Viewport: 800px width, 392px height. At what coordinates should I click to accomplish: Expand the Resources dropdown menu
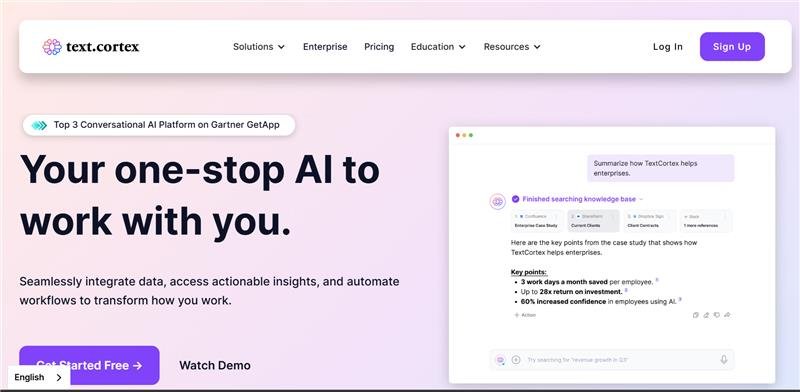(x=512, y=46)
